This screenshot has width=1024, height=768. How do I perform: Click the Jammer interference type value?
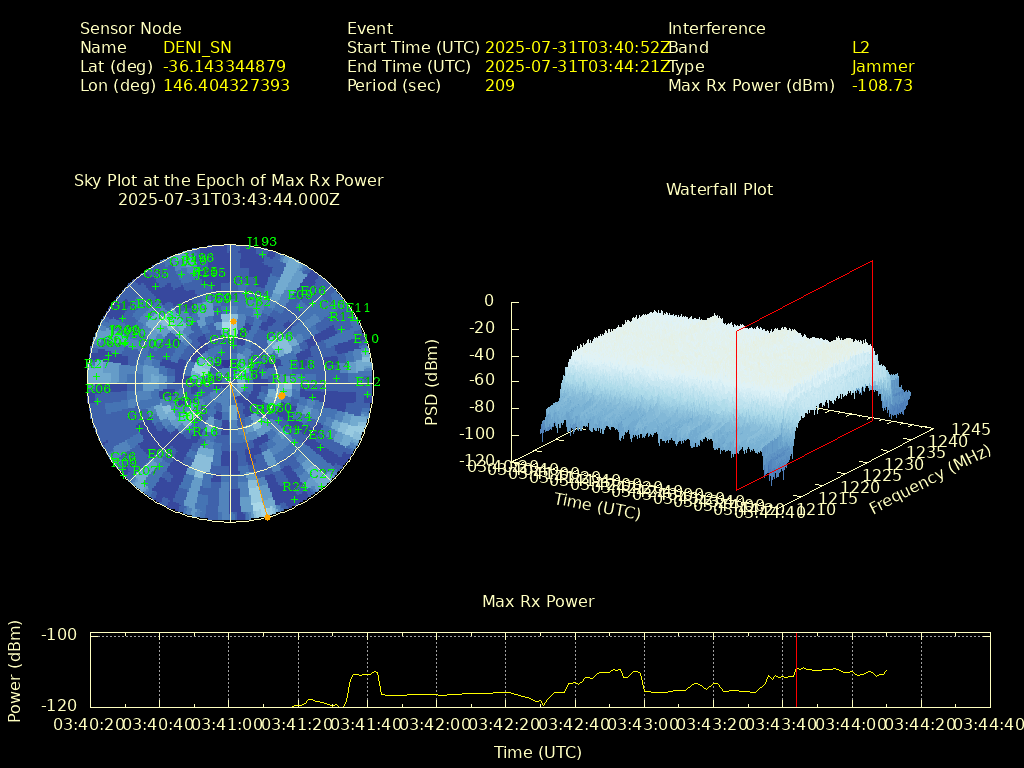pos(883,66)
